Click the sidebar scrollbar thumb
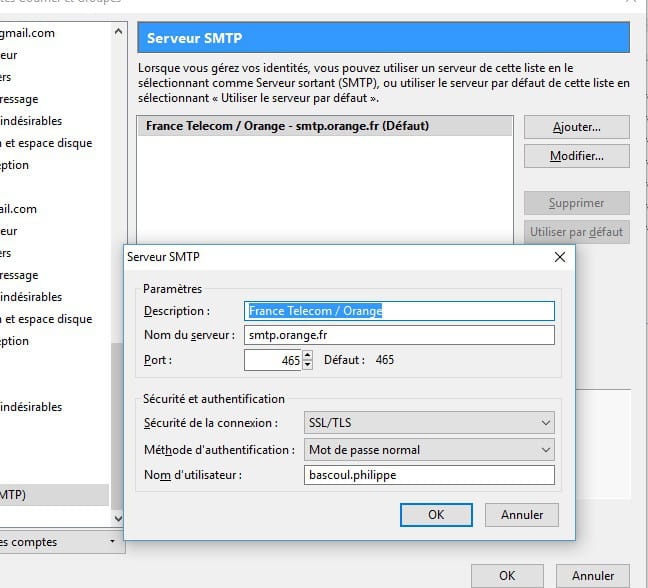 [117, 426]
